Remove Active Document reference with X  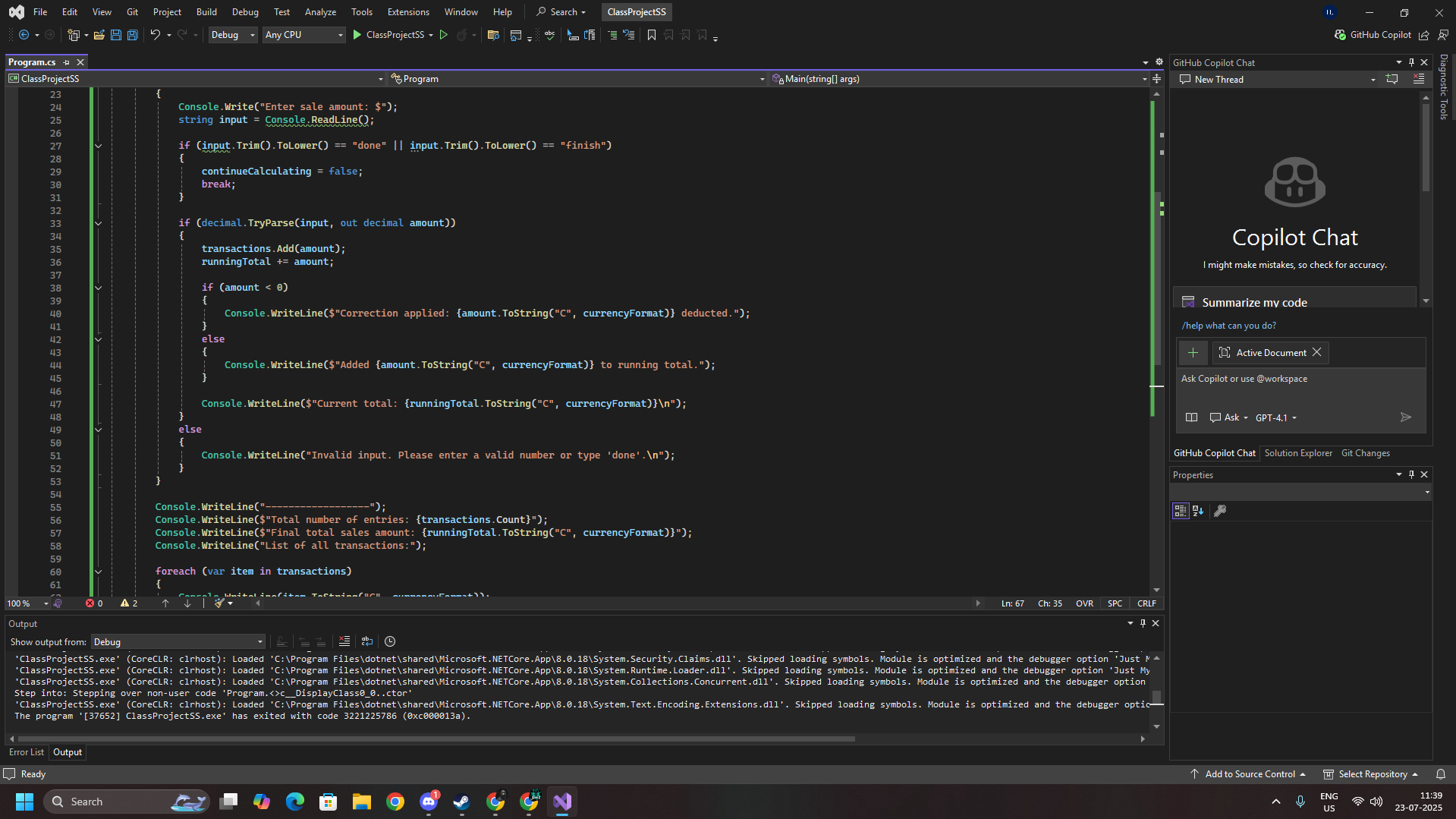pyautogui.click(x=1317, y=352)
